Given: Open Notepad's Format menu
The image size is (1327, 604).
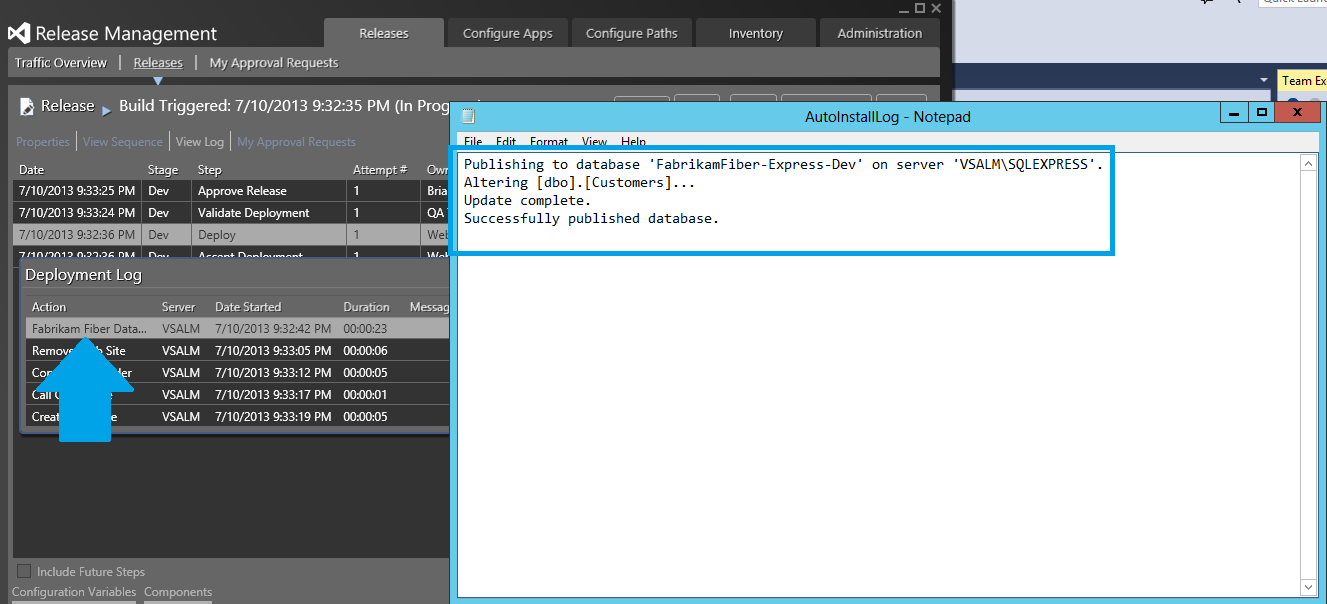Looking at the screenshot, I should point(549,141).
